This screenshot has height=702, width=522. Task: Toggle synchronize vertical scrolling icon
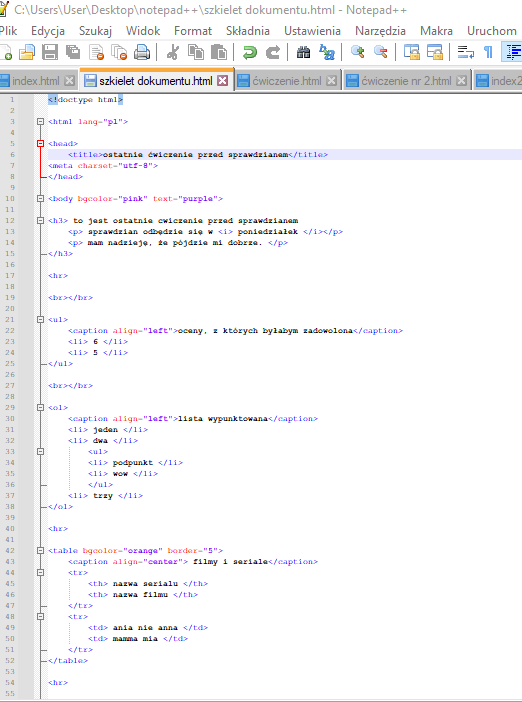point(411,52)
